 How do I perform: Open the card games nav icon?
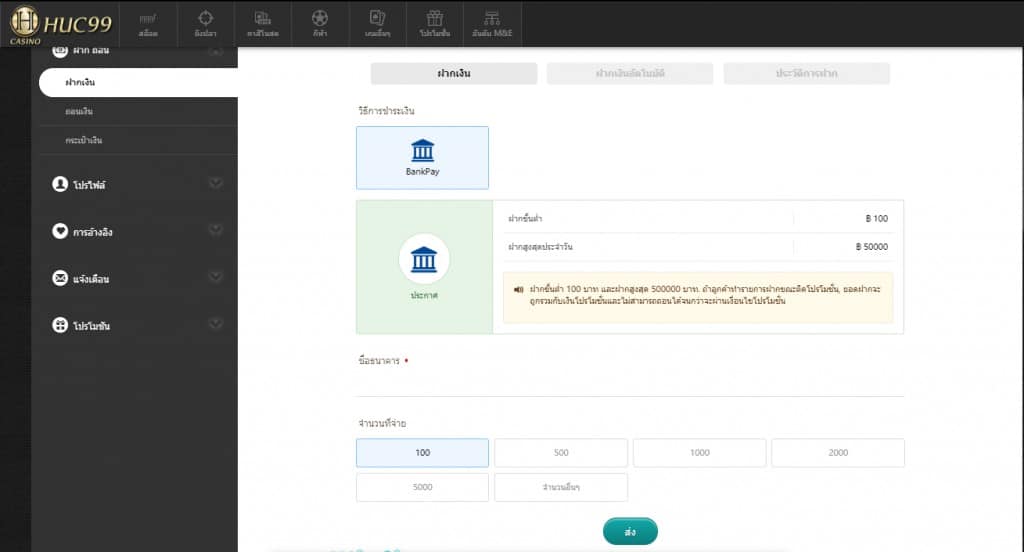[377, 18]
